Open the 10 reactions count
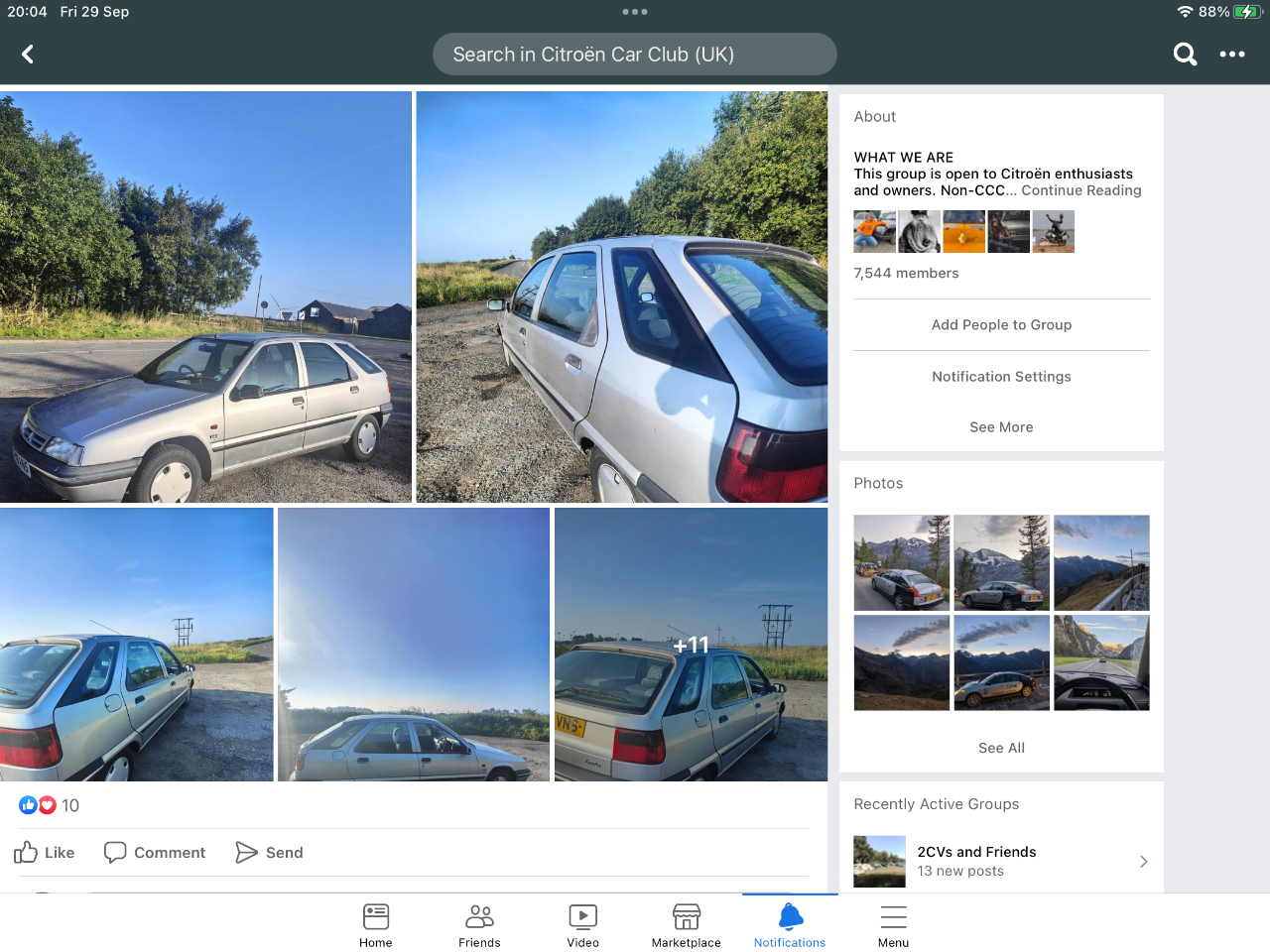The width and height of the screenshot is (1270, 952). click(x=70, y=805)
